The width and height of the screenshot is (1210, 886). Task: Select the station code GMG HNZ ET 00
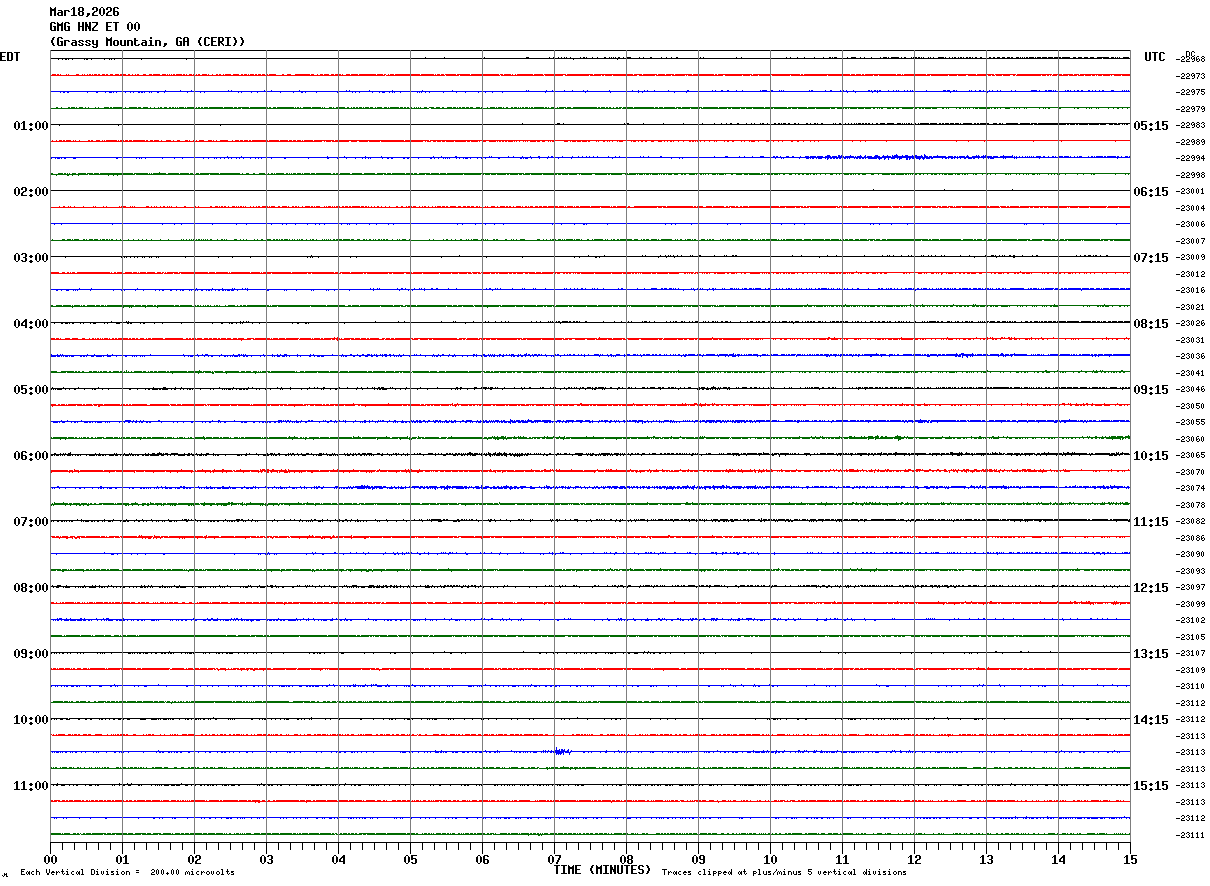(x=95, y=27)
